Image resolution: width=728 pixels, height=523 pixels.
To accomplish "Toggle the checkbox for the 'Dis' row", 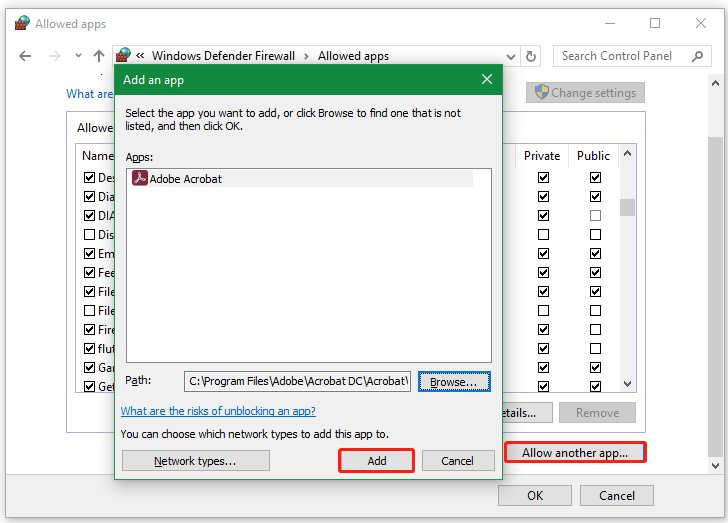I will tap(90, 235).
